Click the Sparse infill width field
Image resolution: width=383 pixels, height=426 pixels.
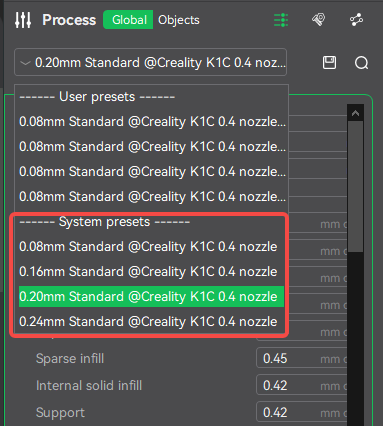[x=302, y=358]
